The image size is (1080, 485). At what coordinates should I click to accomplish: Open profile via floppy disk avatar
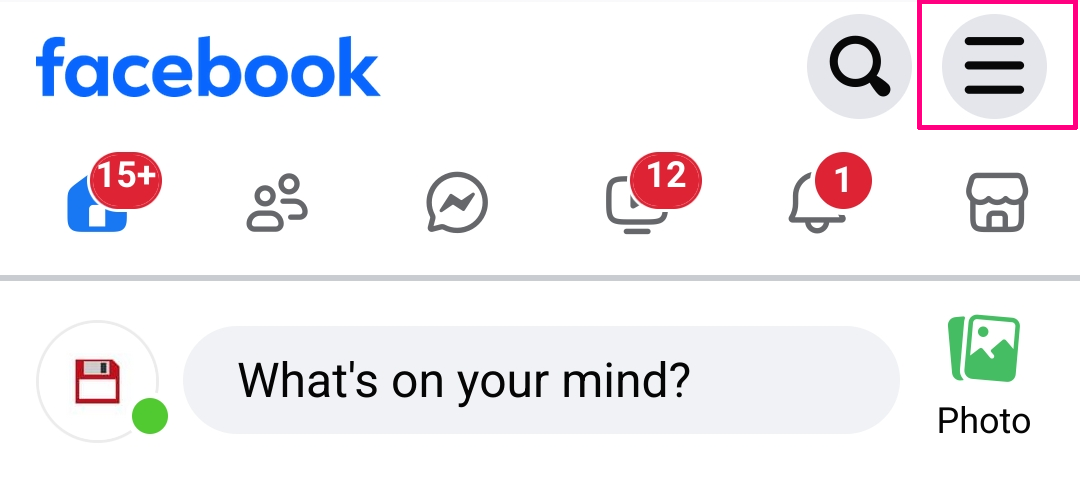click(97, 381)
